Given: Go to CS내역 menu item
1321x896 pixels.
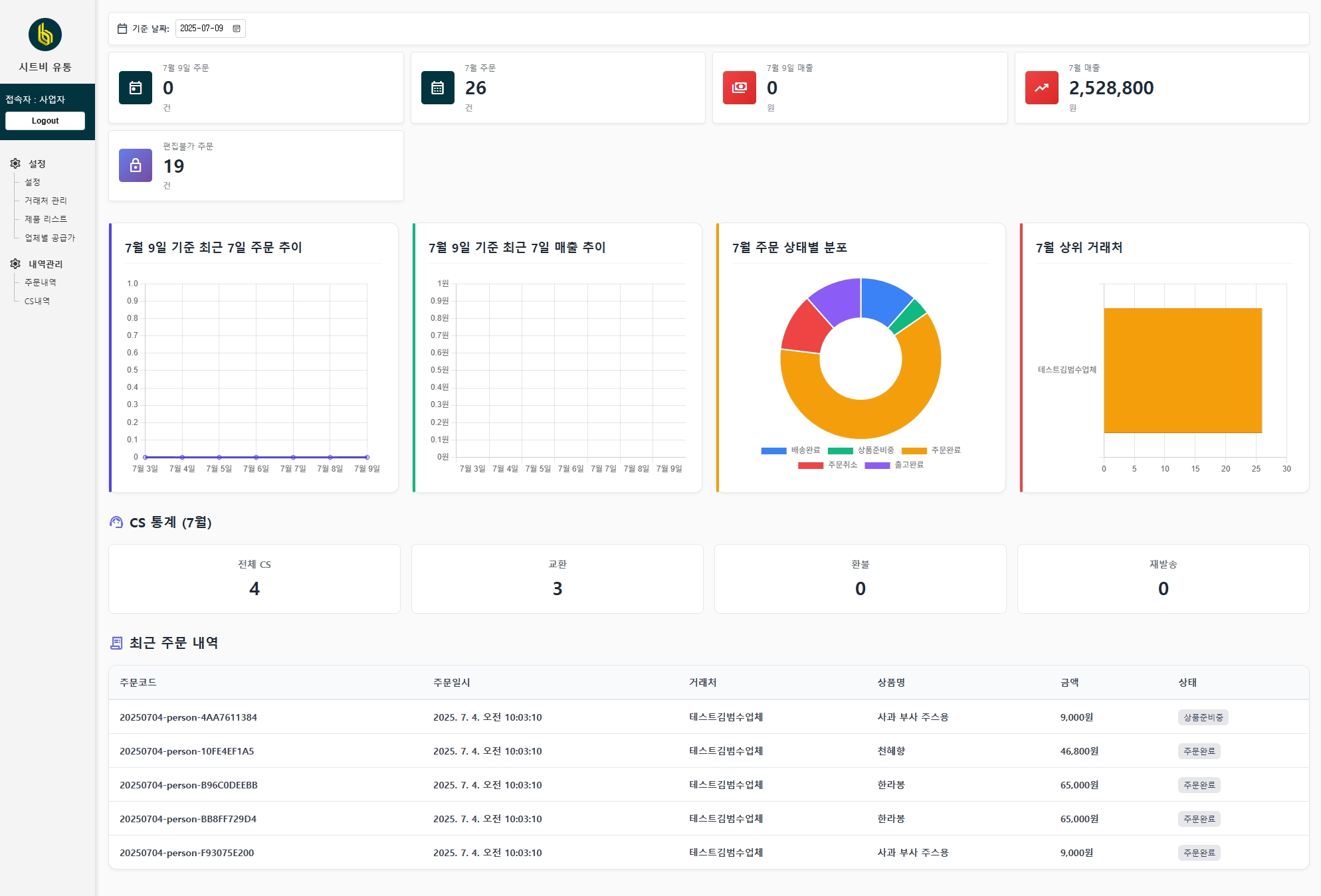Looking at the screenshot, I should [x=37, y=301].
